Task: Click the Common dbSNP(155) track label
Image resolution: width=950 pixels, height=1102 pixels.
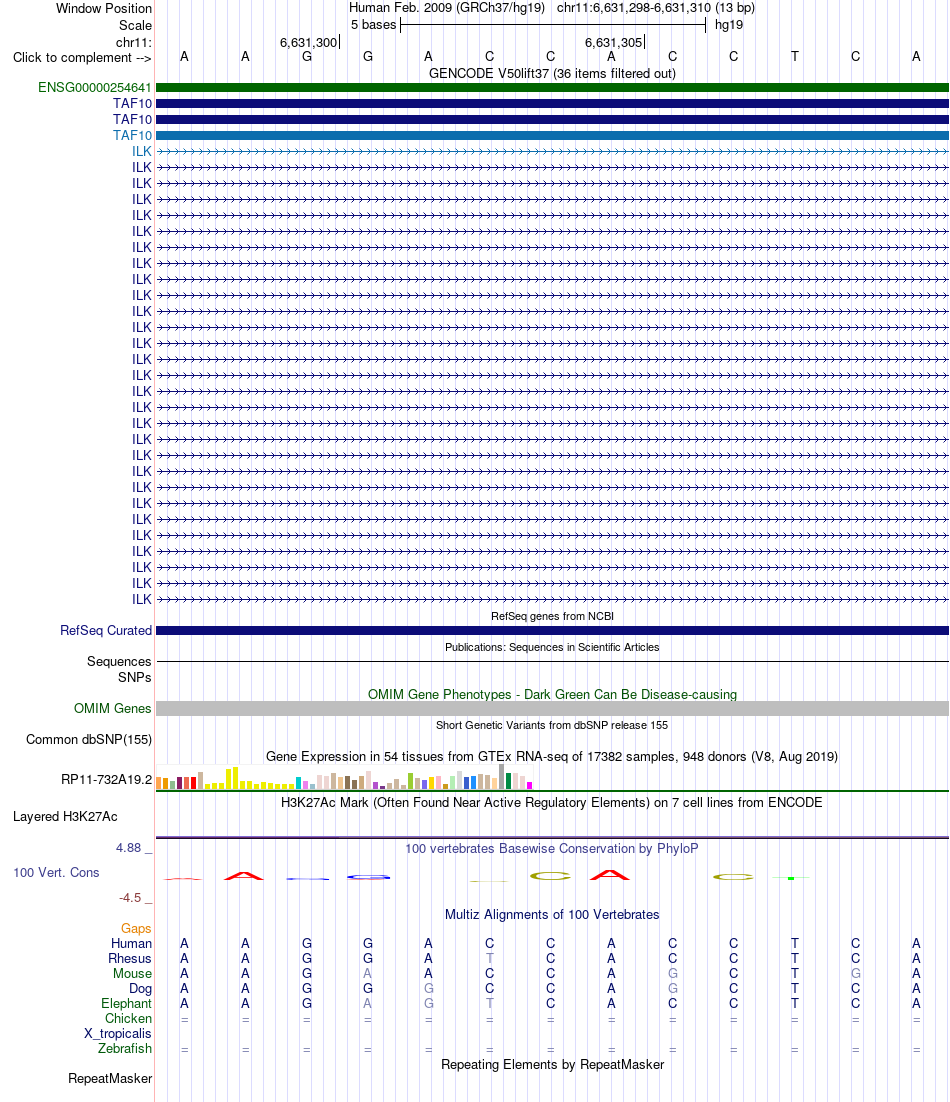Action: [89, 739]
